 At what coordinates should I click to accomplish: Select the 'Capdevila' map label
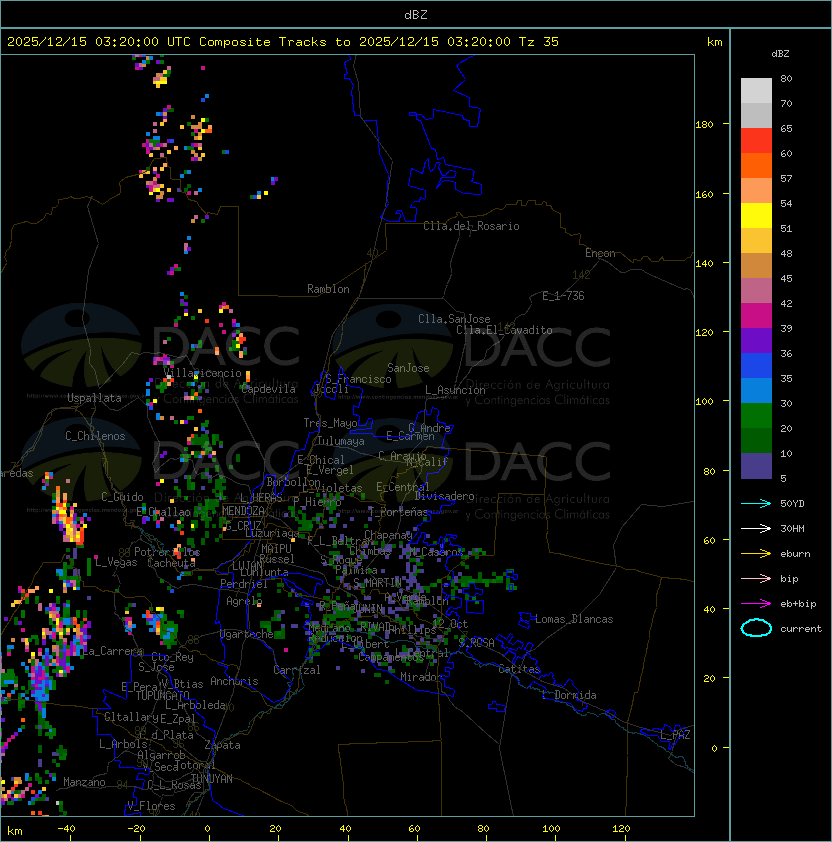point(268,389)
